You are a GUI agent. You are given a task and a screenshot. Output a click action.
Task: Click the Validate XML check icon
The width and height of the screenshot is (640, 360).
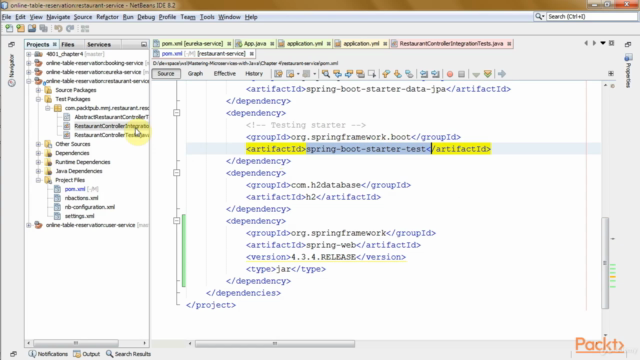pos(487,74)
